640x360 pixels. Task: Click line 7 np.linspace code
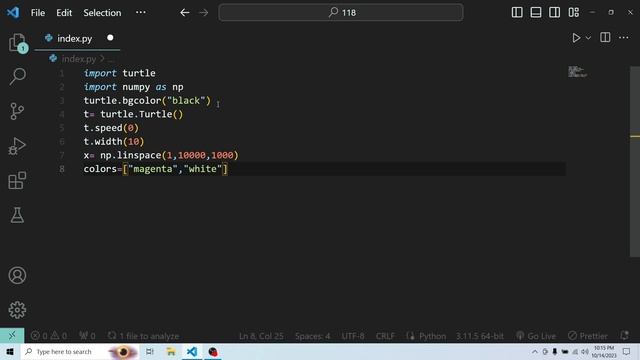(161, 155)
